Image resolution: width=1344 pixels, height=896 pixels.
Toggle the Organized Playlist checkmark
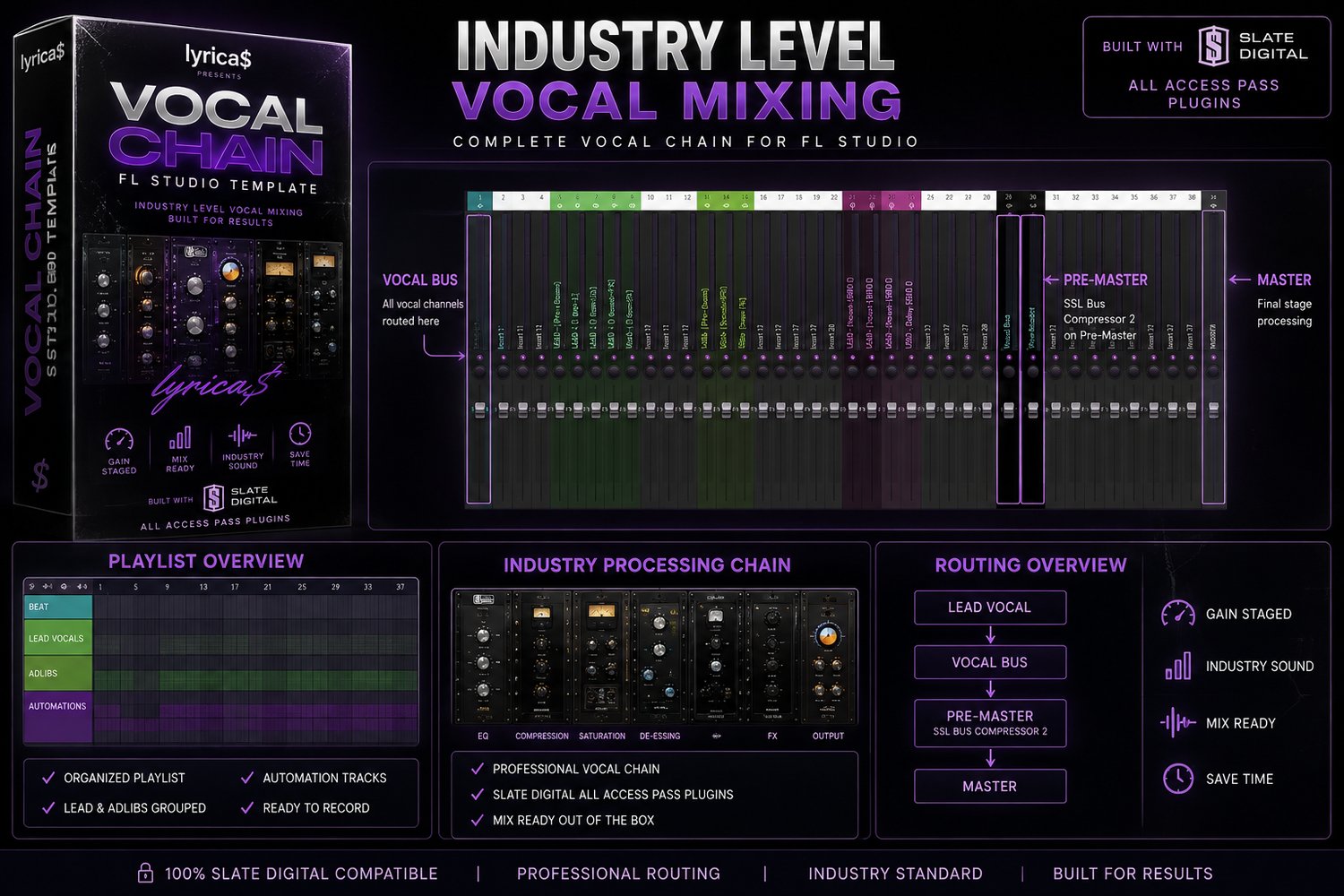click(x=48, y=778)
